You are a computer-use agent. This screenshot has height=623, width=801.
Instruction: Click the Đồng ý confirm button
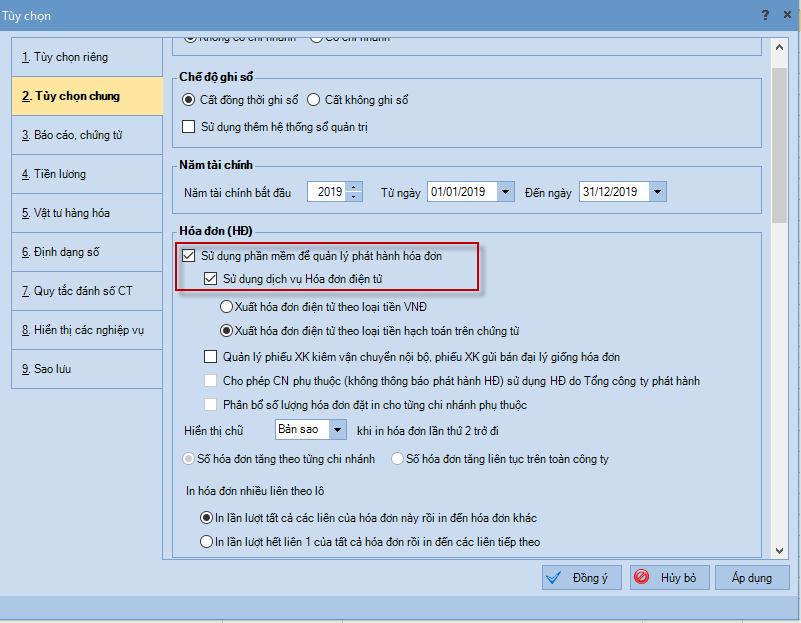581,578
